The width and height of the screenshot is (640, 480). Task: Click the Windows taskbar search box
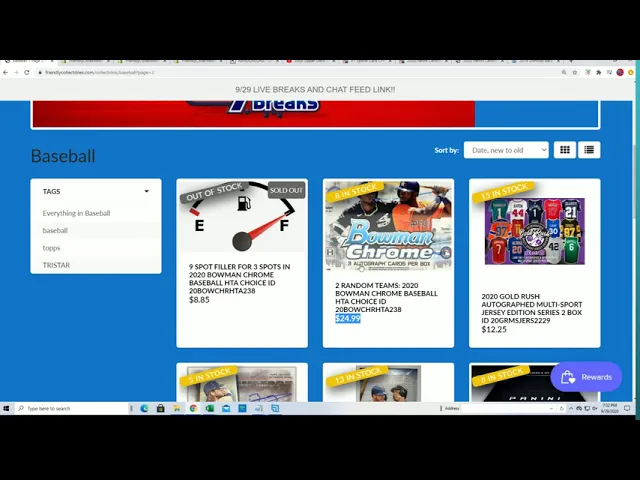(71, 408)
